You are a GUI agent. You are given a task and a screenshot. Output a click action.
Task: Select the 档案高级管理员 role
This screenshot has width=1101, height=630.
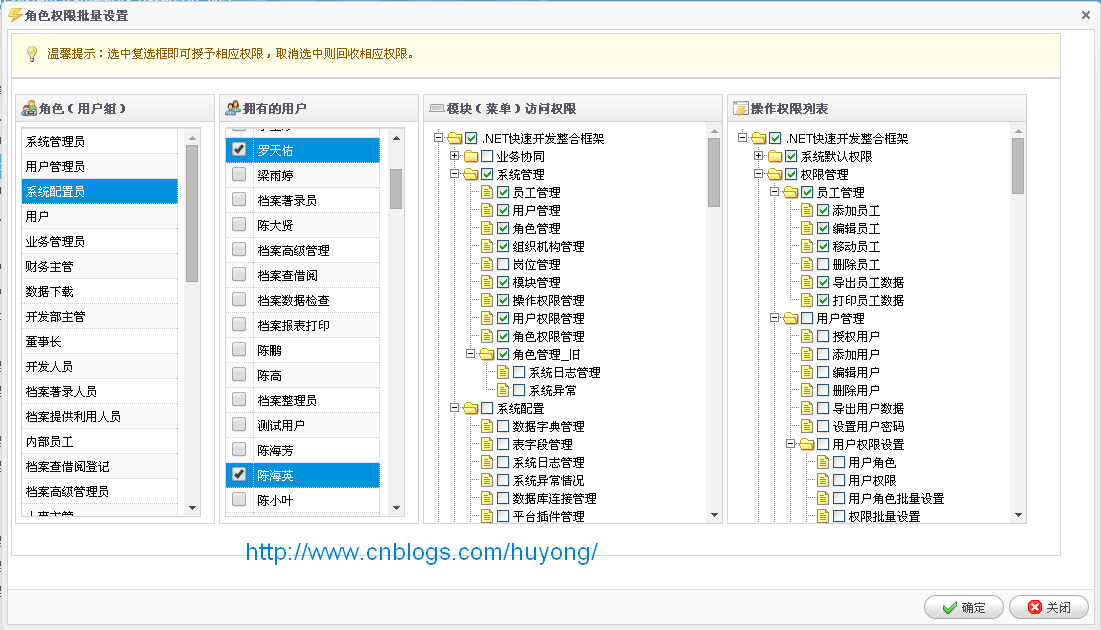(x=100, y=492)
